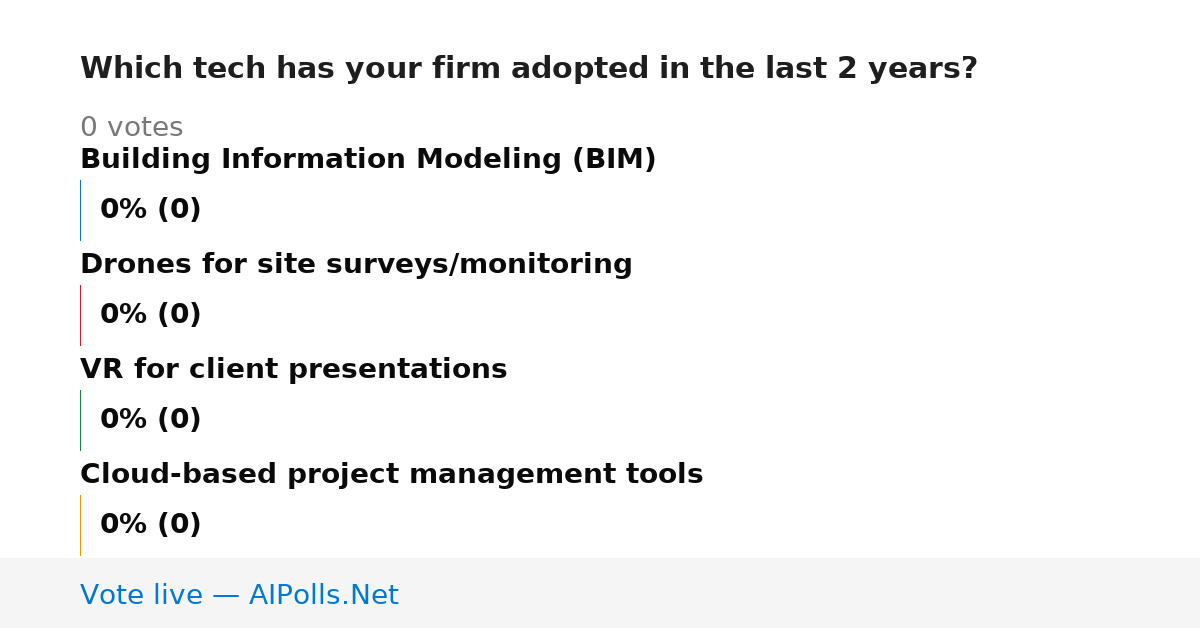Click the 0 votes count
This screenshot has height=628, width=1200.
(x=131, y=128)
